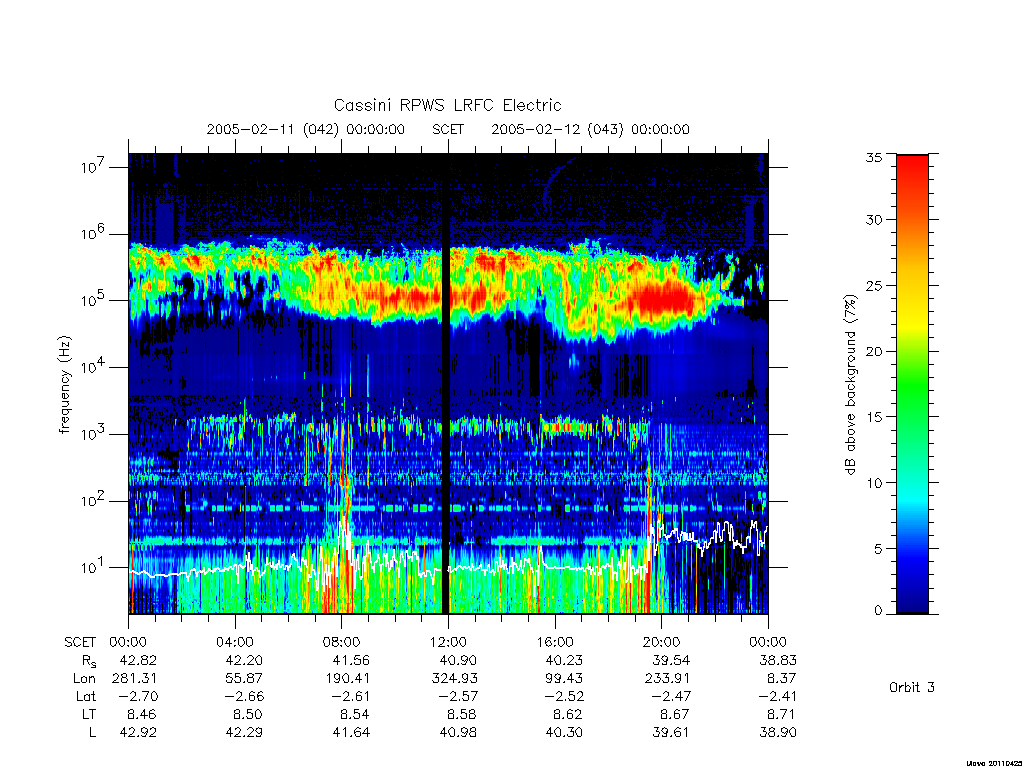Click the "LT" row label
The height and width of the screenshot is (768, 1024).
89,714
